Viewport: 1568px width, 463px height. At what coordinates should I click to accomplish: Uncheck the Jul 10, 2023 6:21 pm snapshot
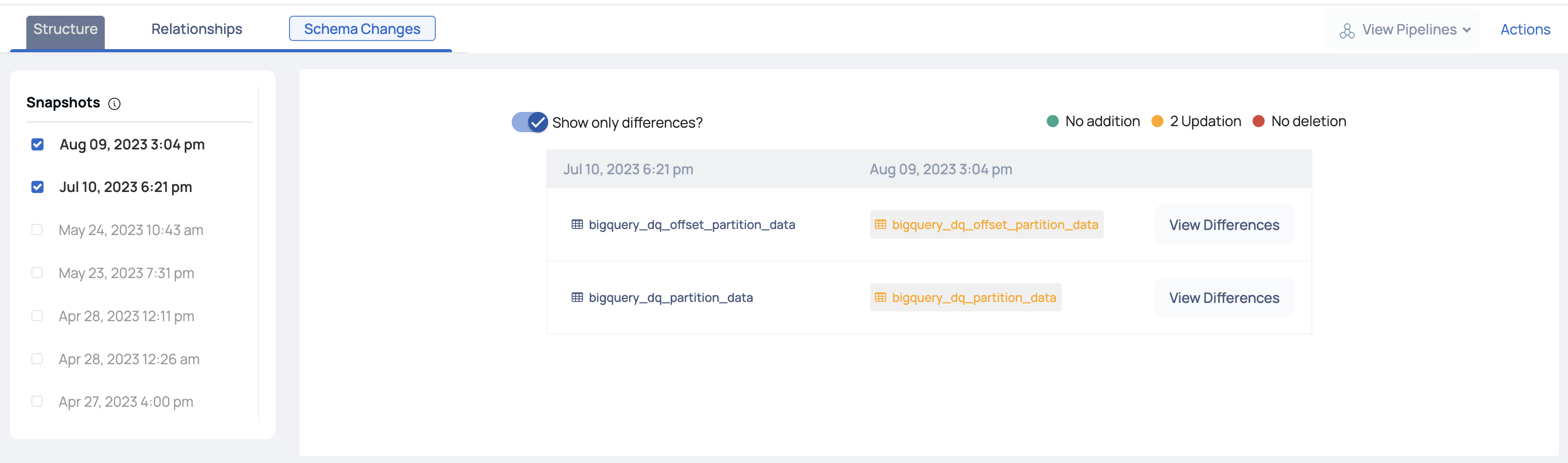point(37,187)
